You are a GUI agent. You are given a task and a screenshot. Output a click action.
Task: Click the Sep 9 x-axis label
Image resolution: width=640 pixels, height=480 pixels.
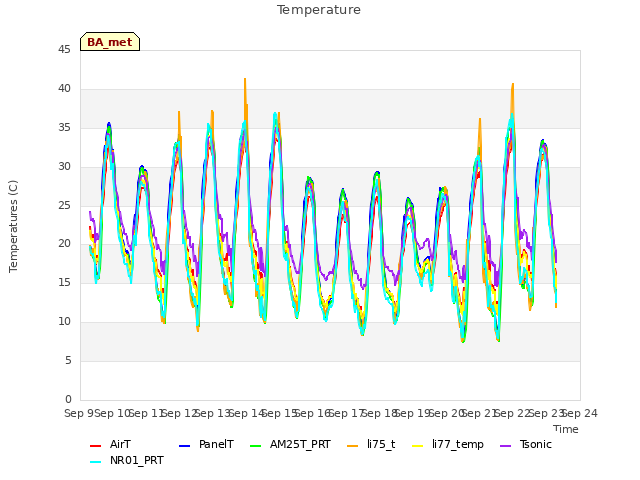coord(79,413)
